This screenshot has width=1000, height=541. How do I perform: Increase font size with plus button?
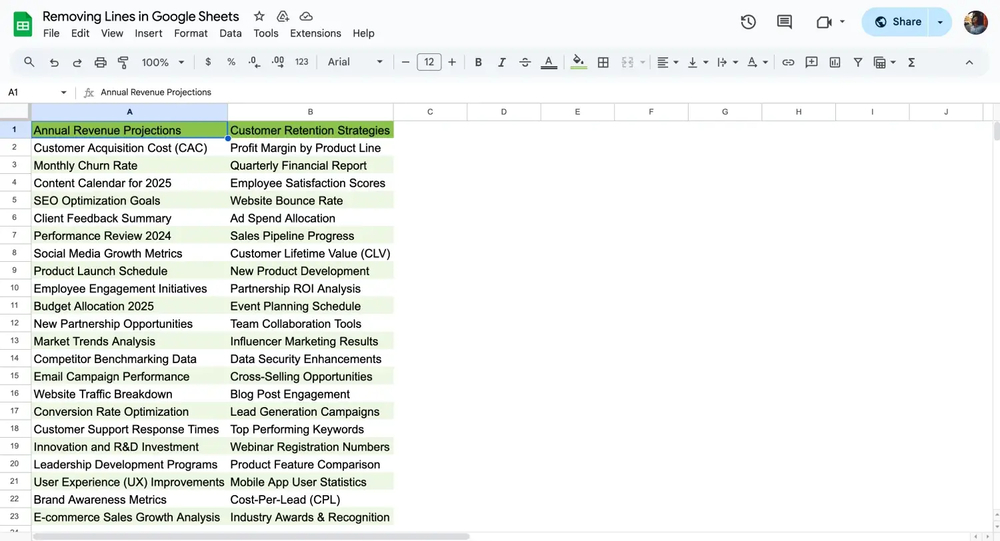point(452,62)
